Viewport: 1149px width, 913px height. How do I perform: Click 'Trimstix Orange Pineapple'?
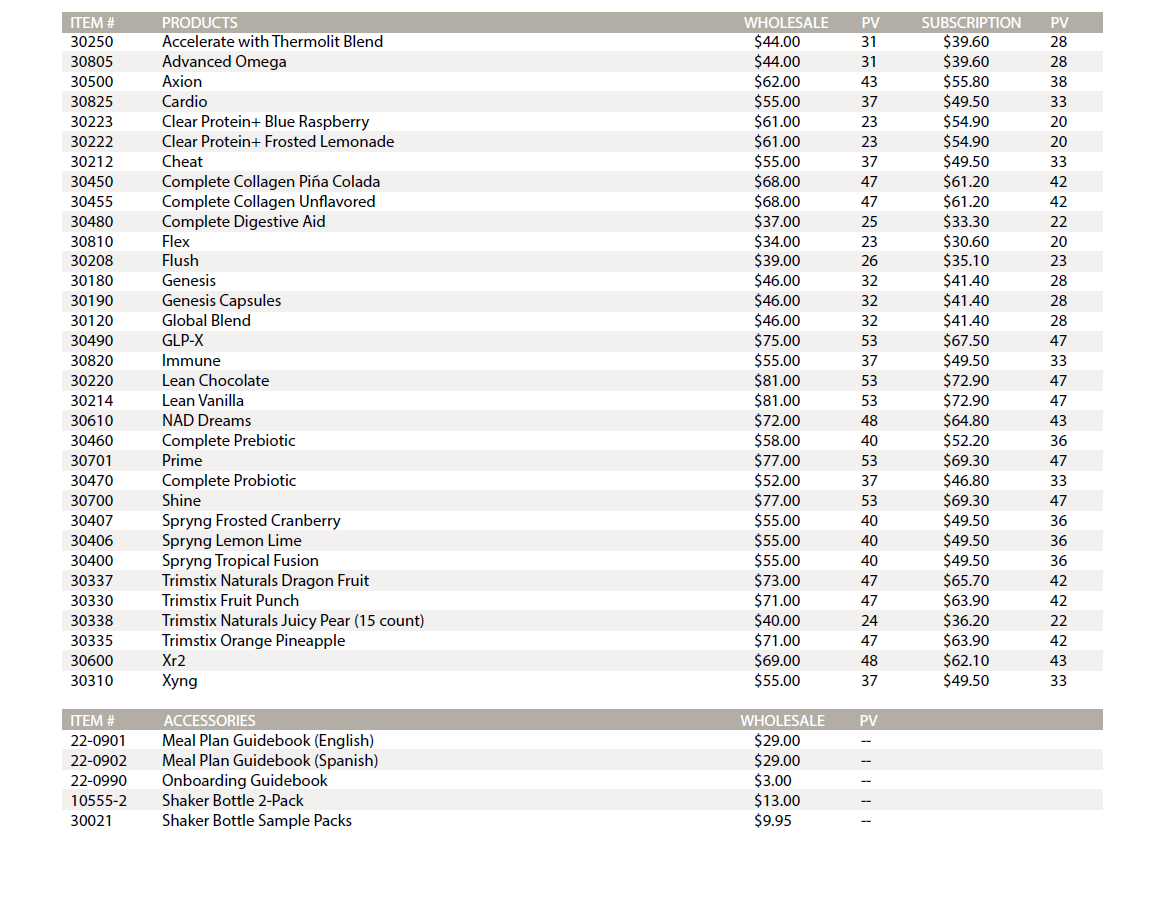(254, 640)
